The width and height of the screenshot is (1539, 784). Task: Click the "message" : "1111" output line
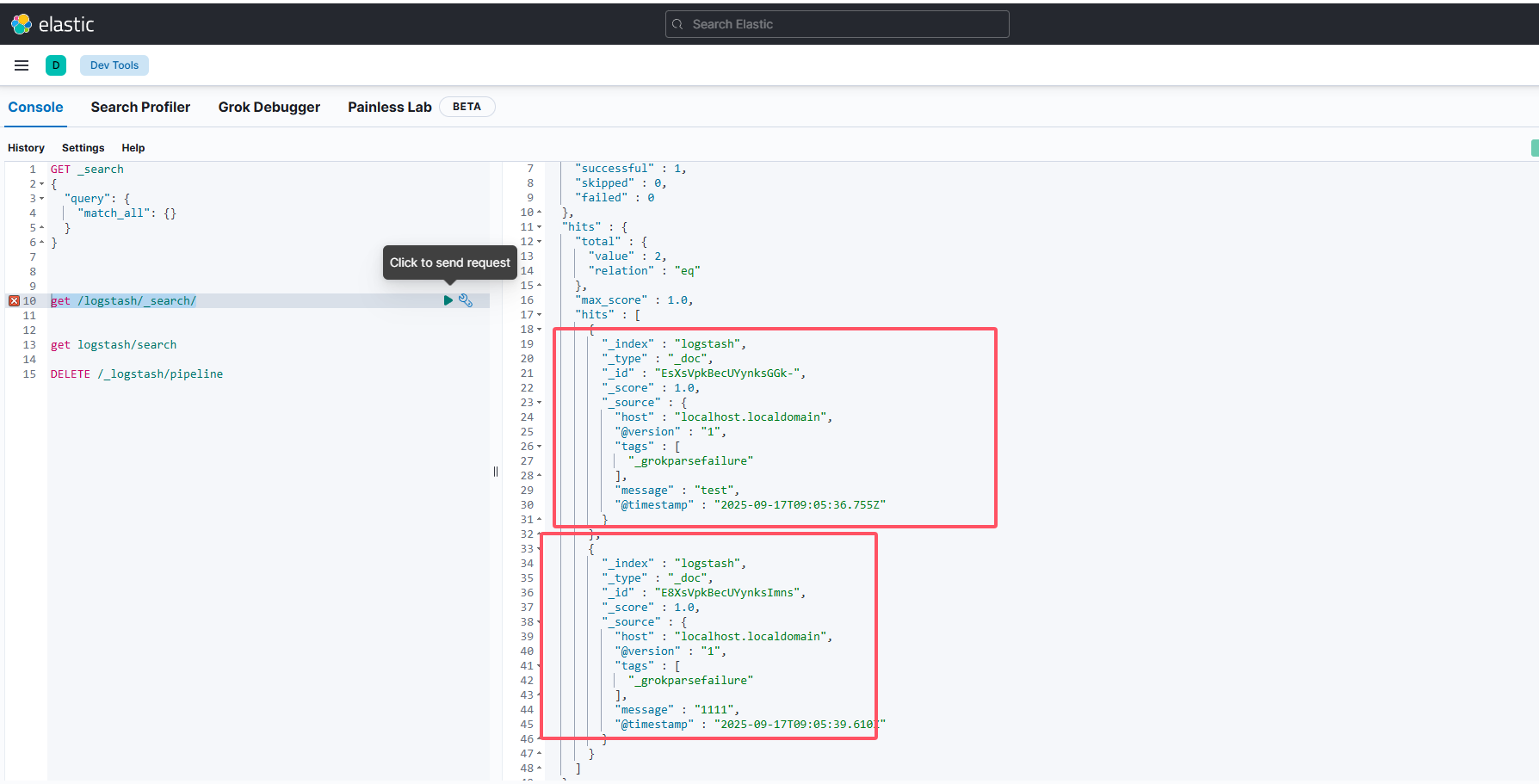(x=677, y=710)
